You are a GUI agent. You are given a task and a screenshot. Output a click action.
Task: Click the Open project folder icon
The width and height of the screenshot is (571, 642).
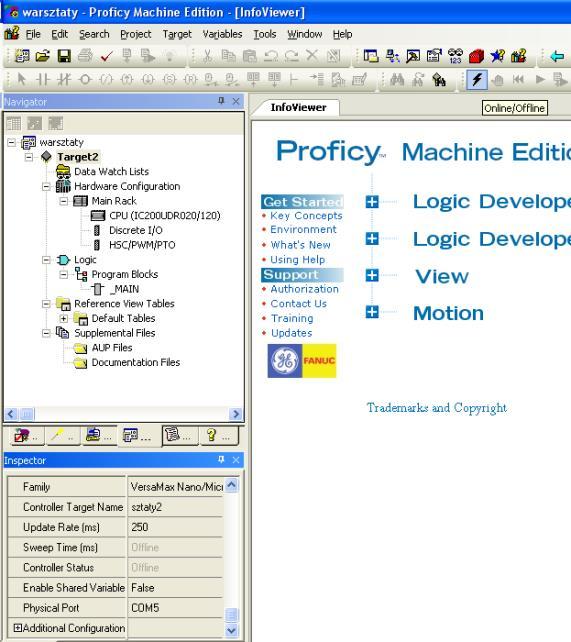[x=42, y=56]
